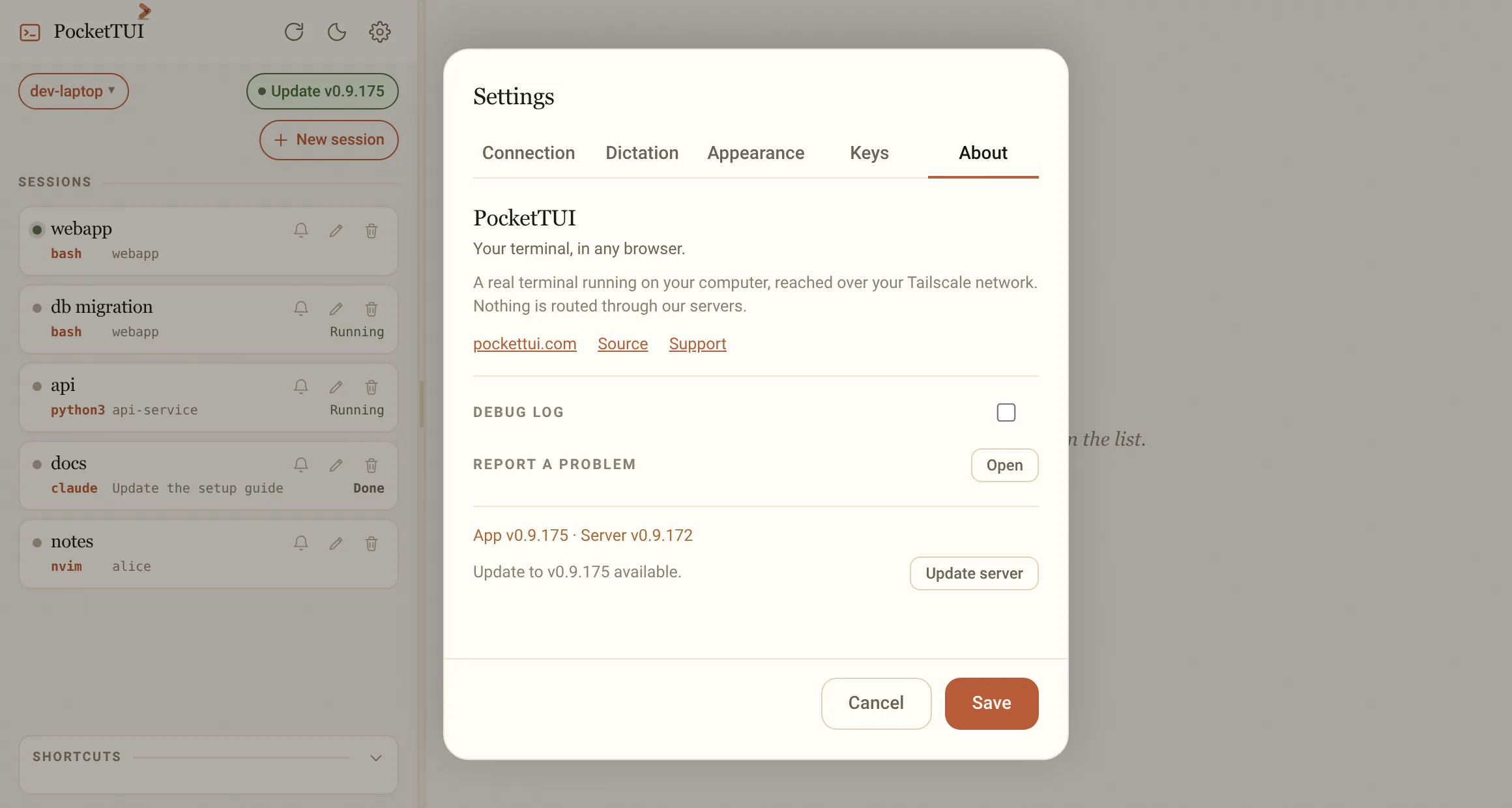This screenshot has width=1512, height=808.
Task: Click the Update server button
Action: [974, 573]
